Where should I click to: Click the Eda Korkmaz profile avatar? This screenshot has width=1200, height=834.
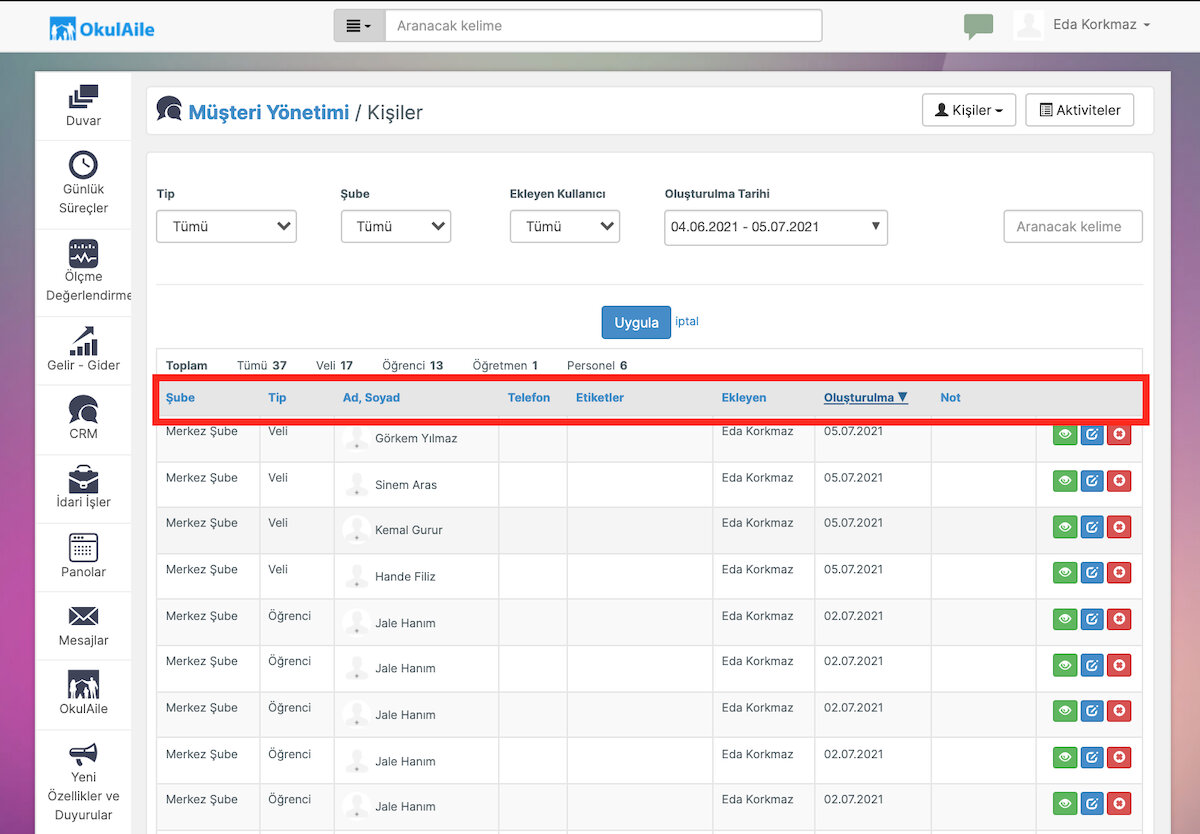tap(1029, 25)
